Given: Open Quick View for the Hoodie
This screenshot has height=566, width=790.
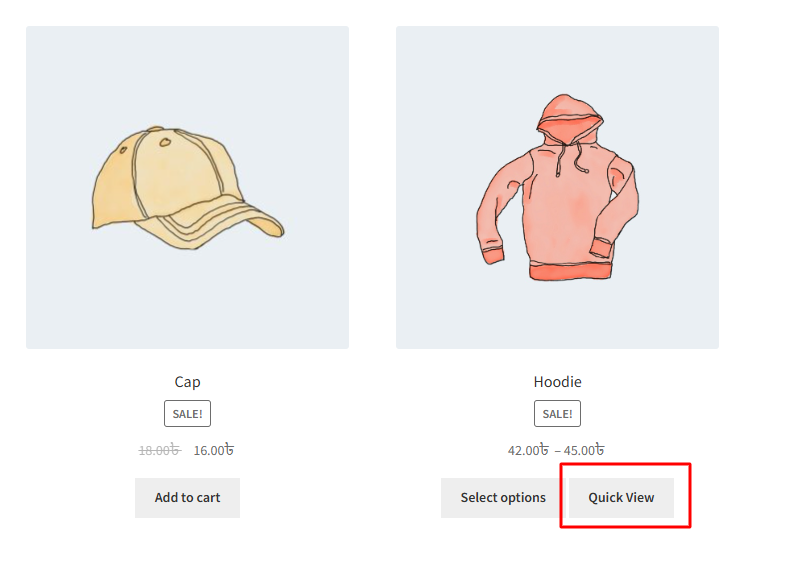Looking at the screenshot, I should click(x=621, y=497).
